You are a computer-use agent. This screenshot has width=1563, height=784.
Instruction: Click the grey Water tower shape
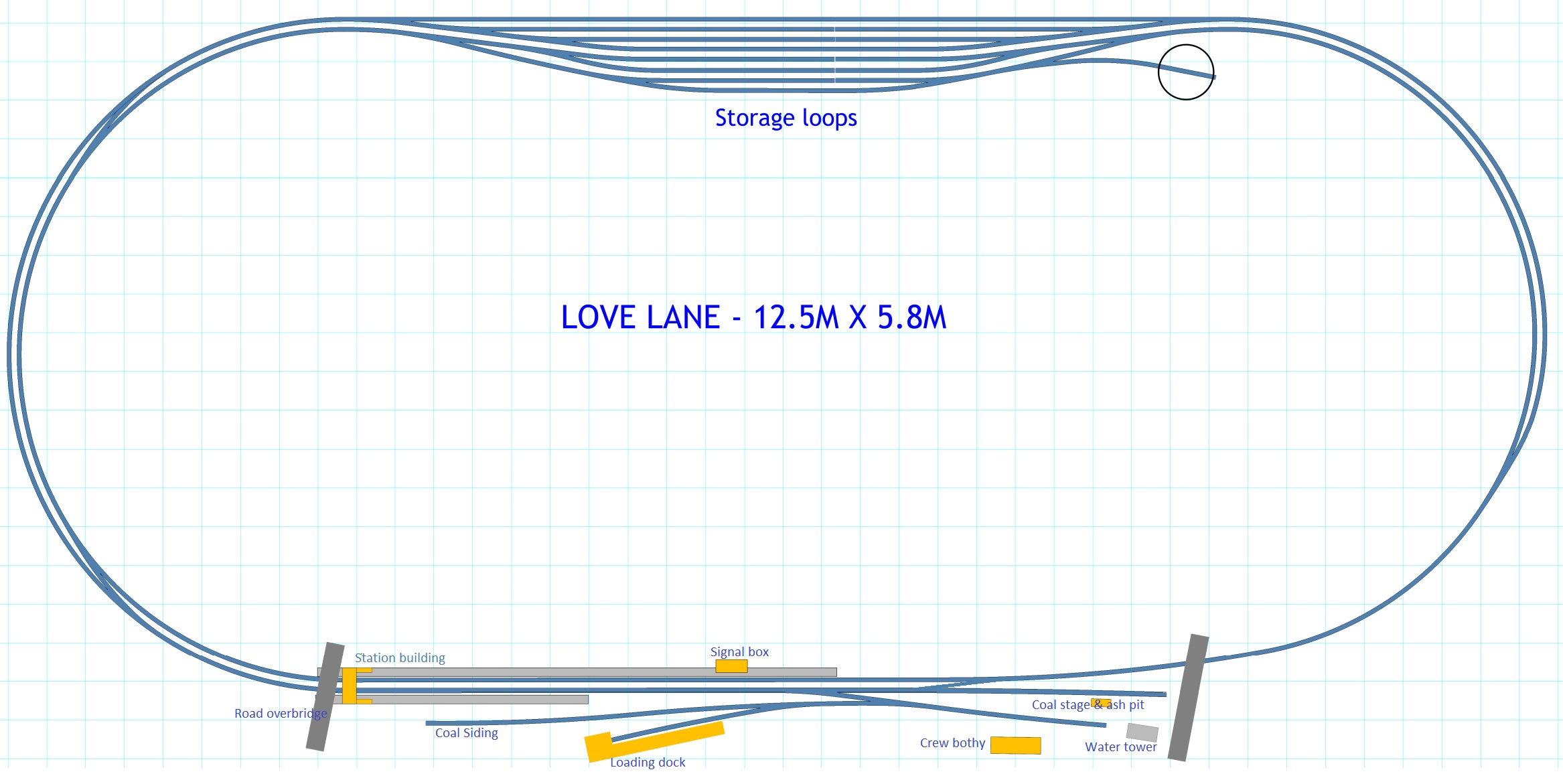(x=1142, y=732)
